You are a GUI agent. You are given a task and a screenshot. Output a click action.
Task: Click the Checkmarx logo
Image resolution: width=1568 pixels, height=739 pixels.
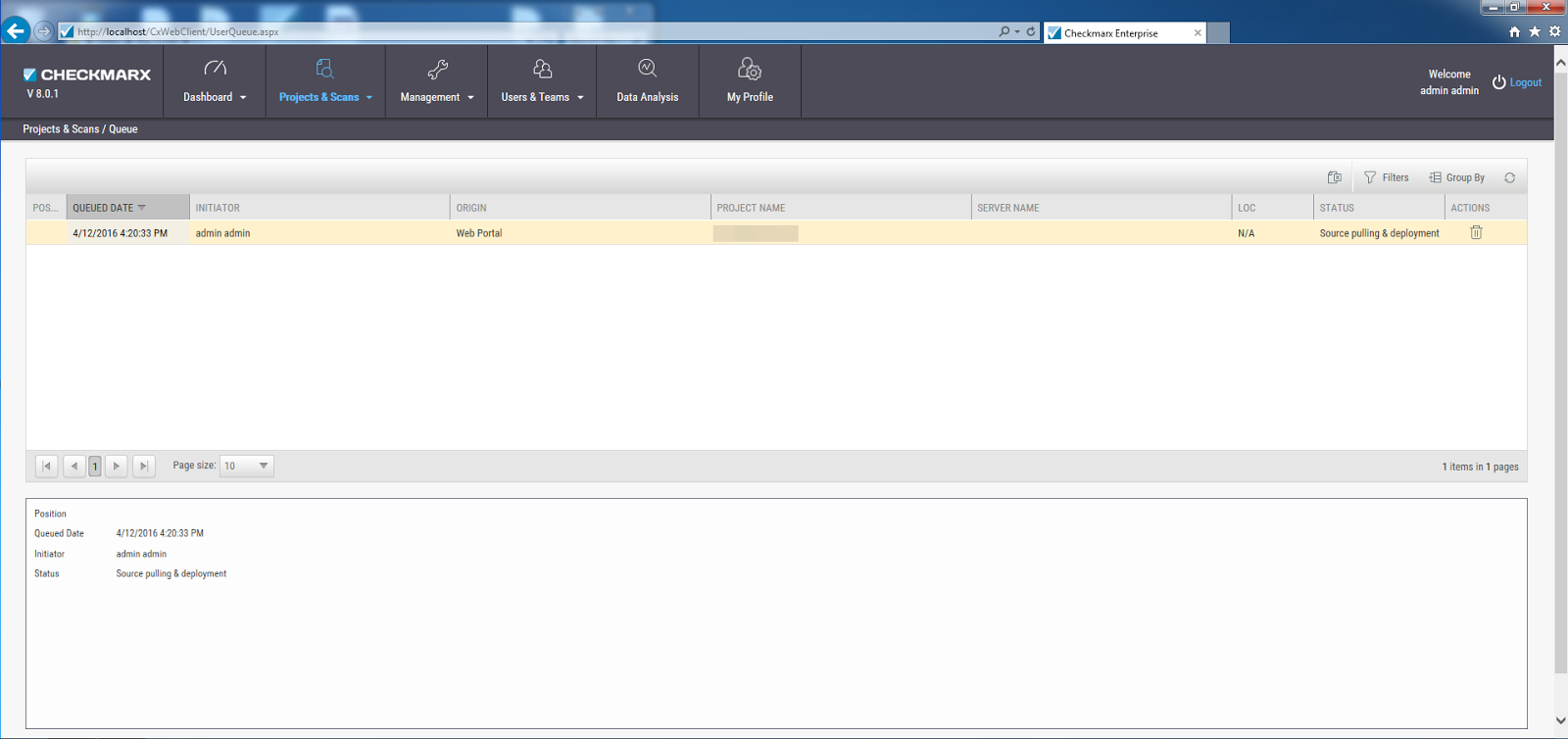coord(87,74)
